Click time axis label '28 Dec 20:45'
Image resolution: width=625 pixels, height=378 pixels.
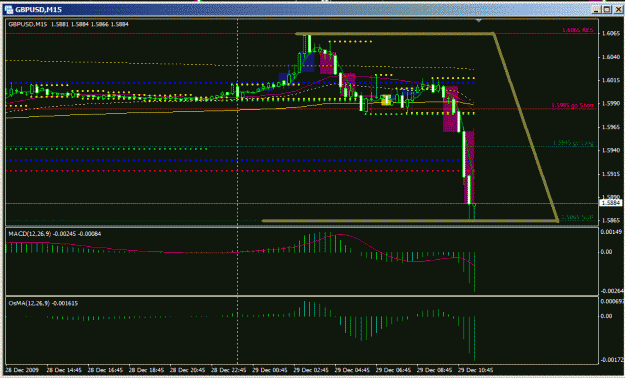click(x=187, y=370)
